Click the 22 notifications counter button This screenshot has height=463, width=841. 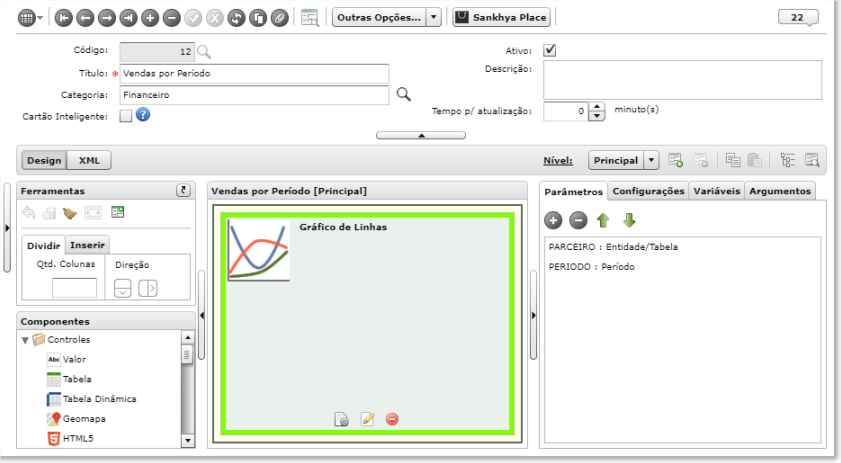click(x=798, y=17)
